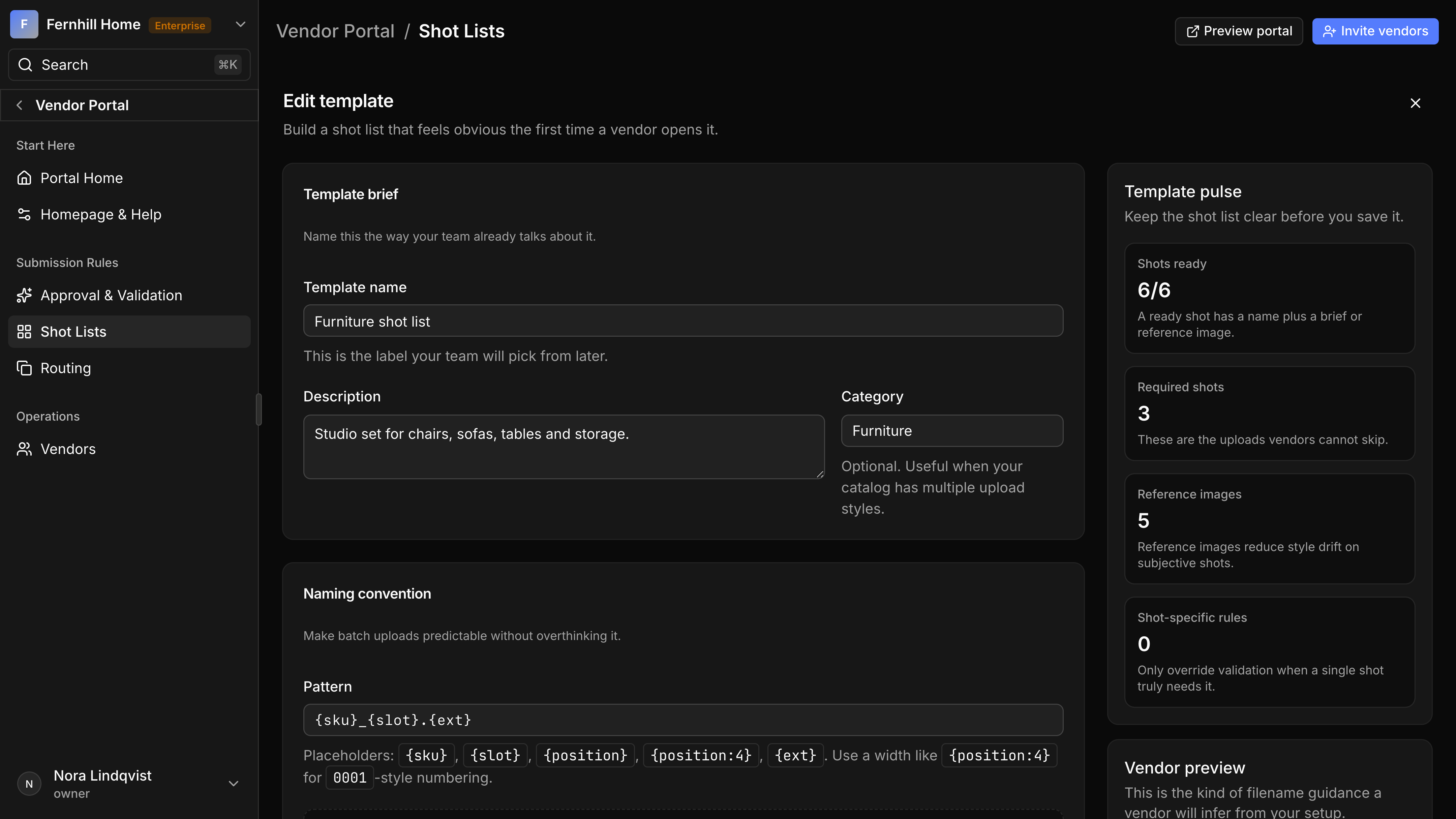The height and width of the screenshot is (819, 1456).
Task: Click the Vendors people icon
Action: pyautogui.click(x=24, y=449)
